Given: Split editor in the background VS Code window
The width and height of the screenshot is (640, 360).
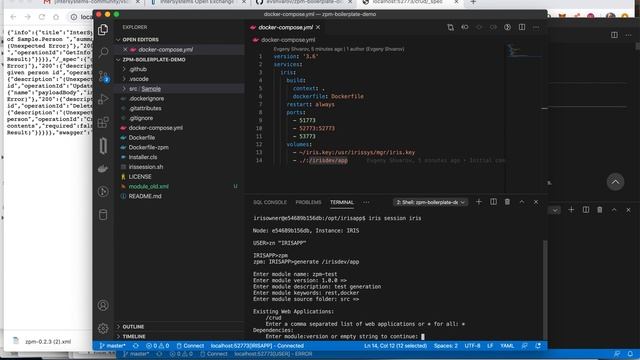Looking at the screenshot, I should point(614,35).
